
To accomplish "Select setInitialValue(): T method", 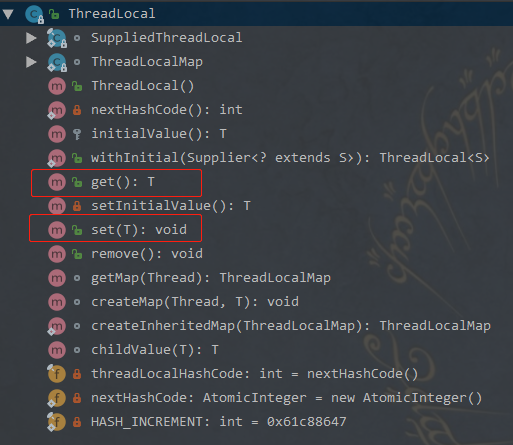I will (171, 206).
